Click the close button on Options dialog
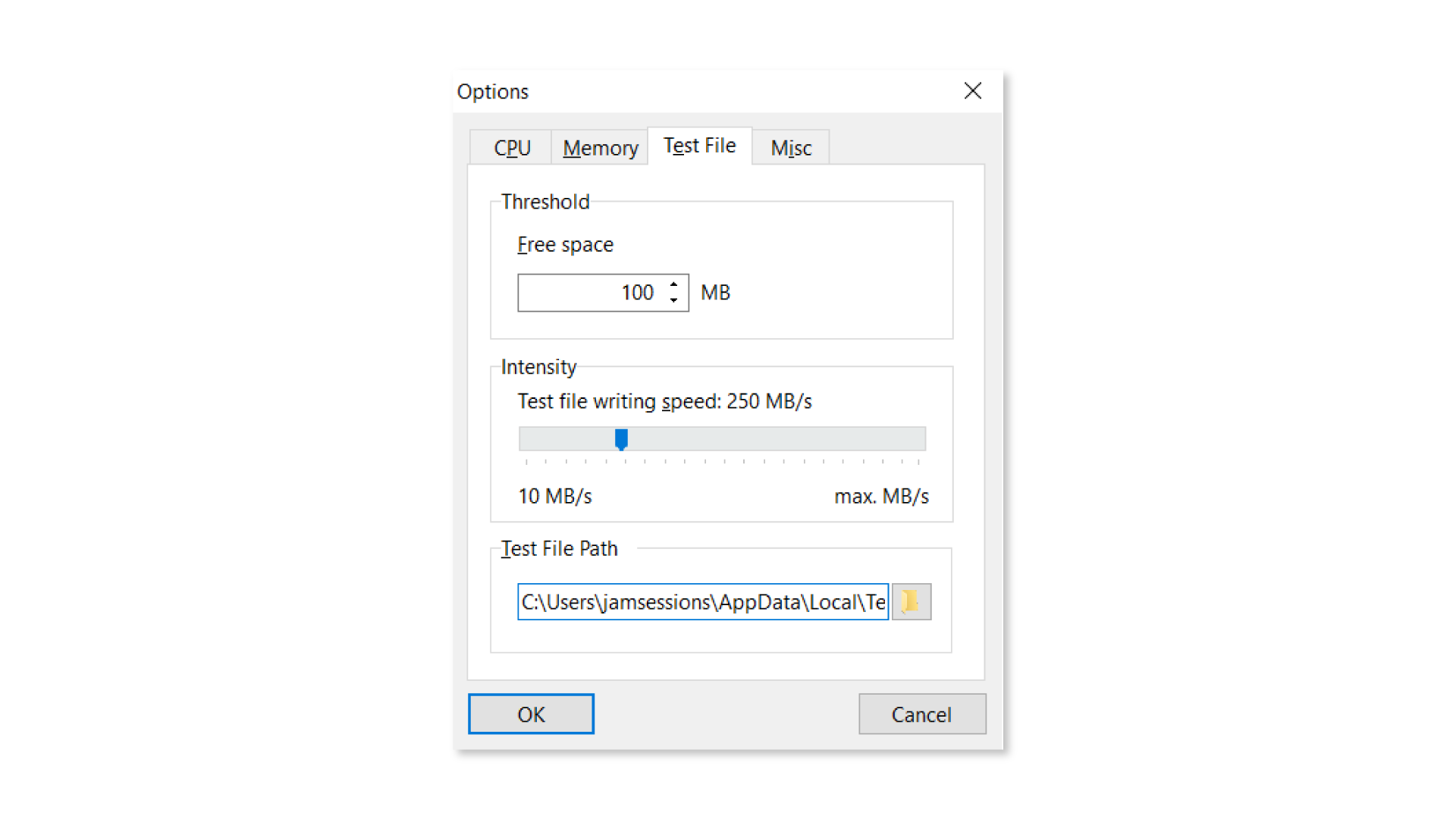Screen dimensions: 1456x819 click(x=971, y=91)
